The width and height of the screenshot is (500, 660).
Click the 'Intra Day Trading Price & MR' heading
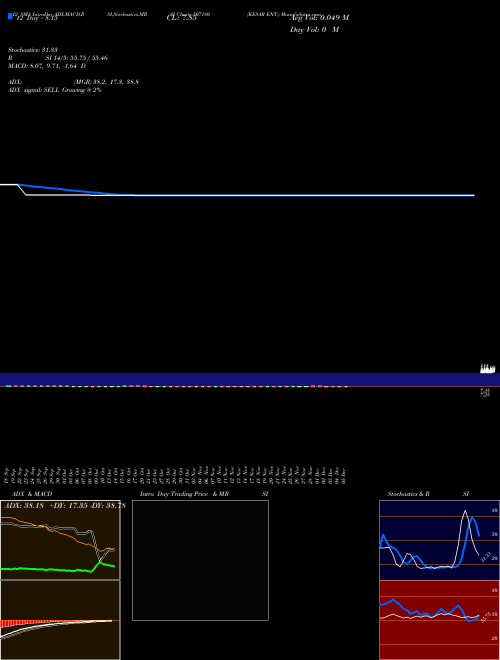pyautogui.click(x=184, y=494)
